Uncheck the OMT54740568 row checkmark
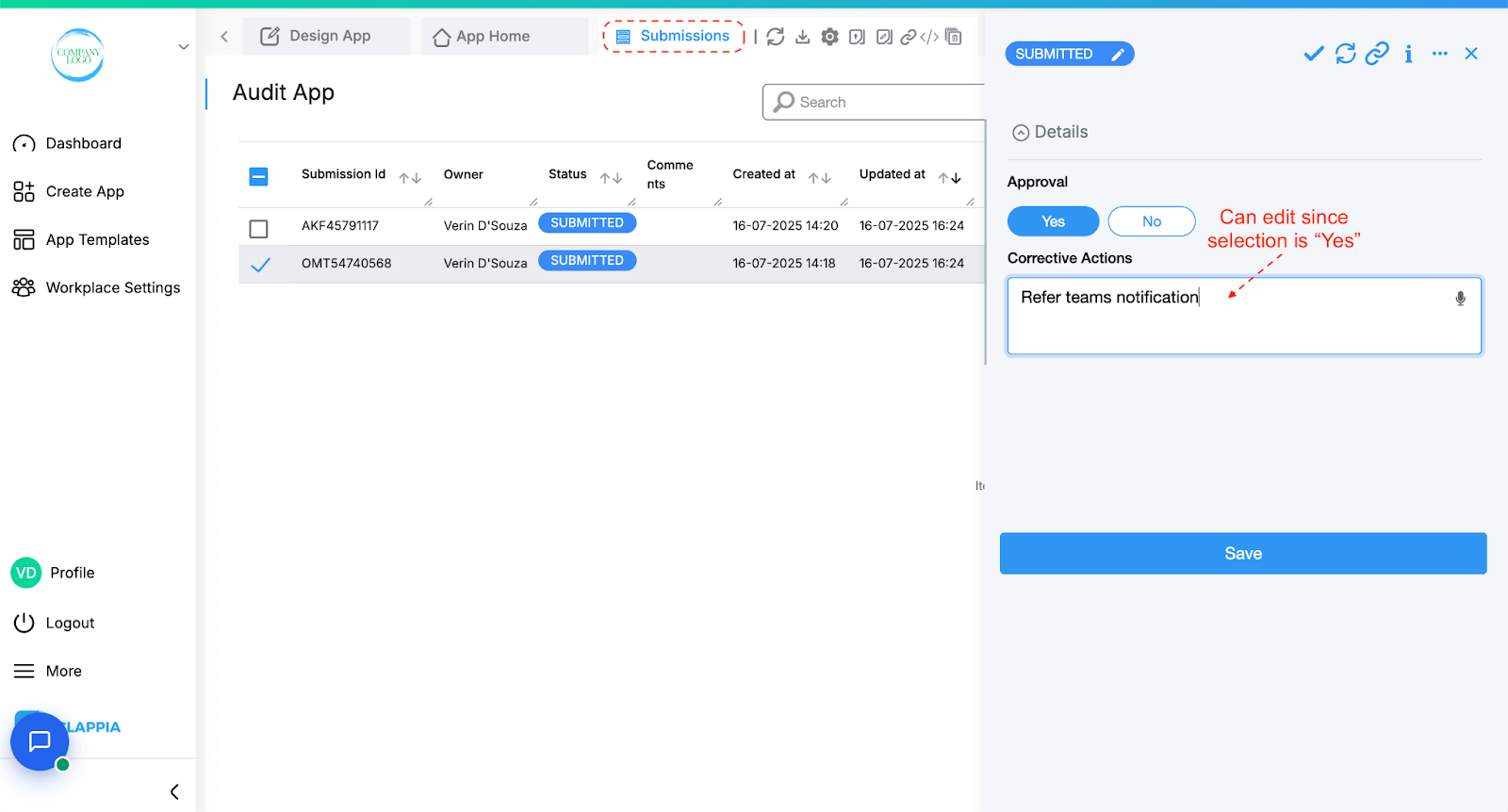 tap(260, 265)
